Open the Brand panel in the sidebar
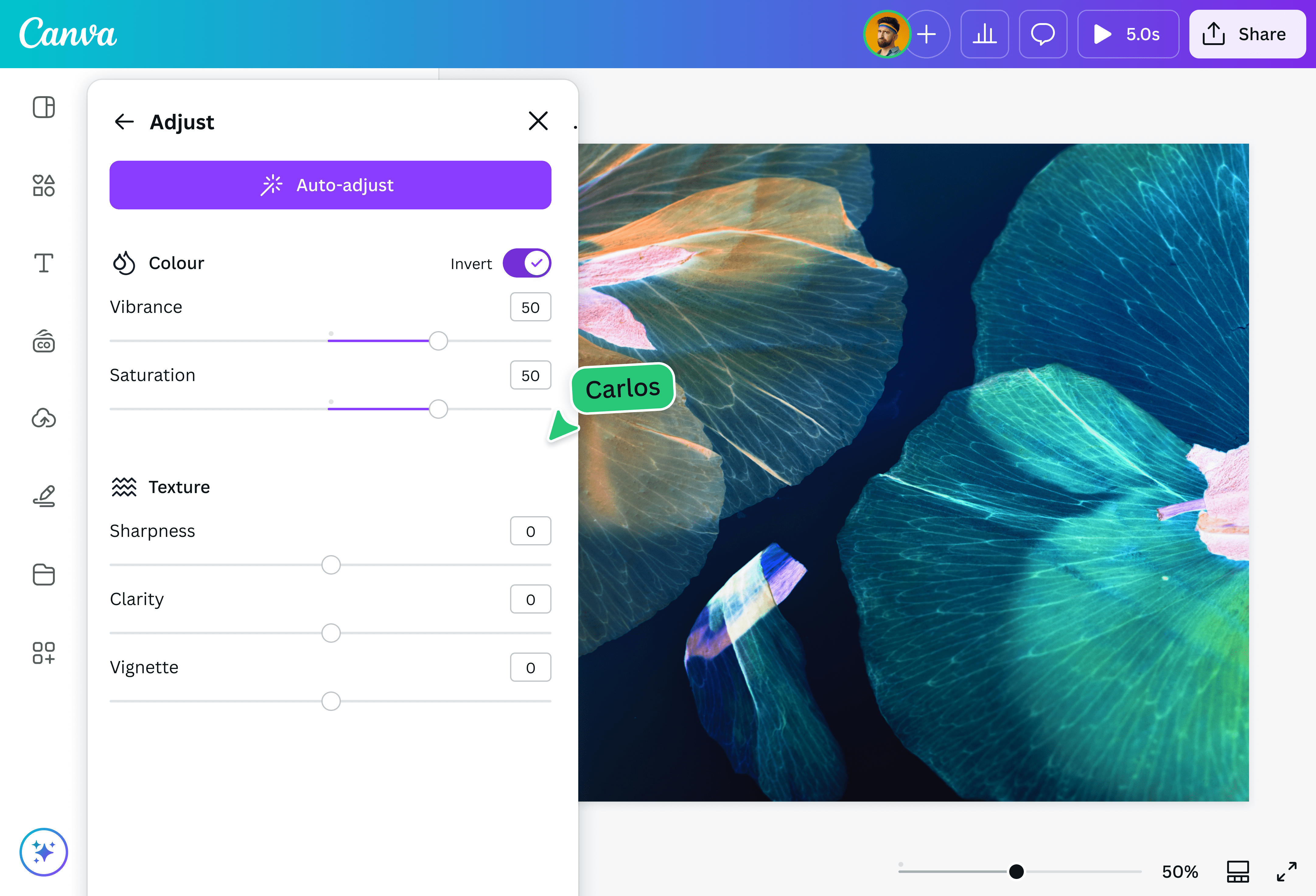The height and width of the screenshot is (896, 1316). point(44,341)
